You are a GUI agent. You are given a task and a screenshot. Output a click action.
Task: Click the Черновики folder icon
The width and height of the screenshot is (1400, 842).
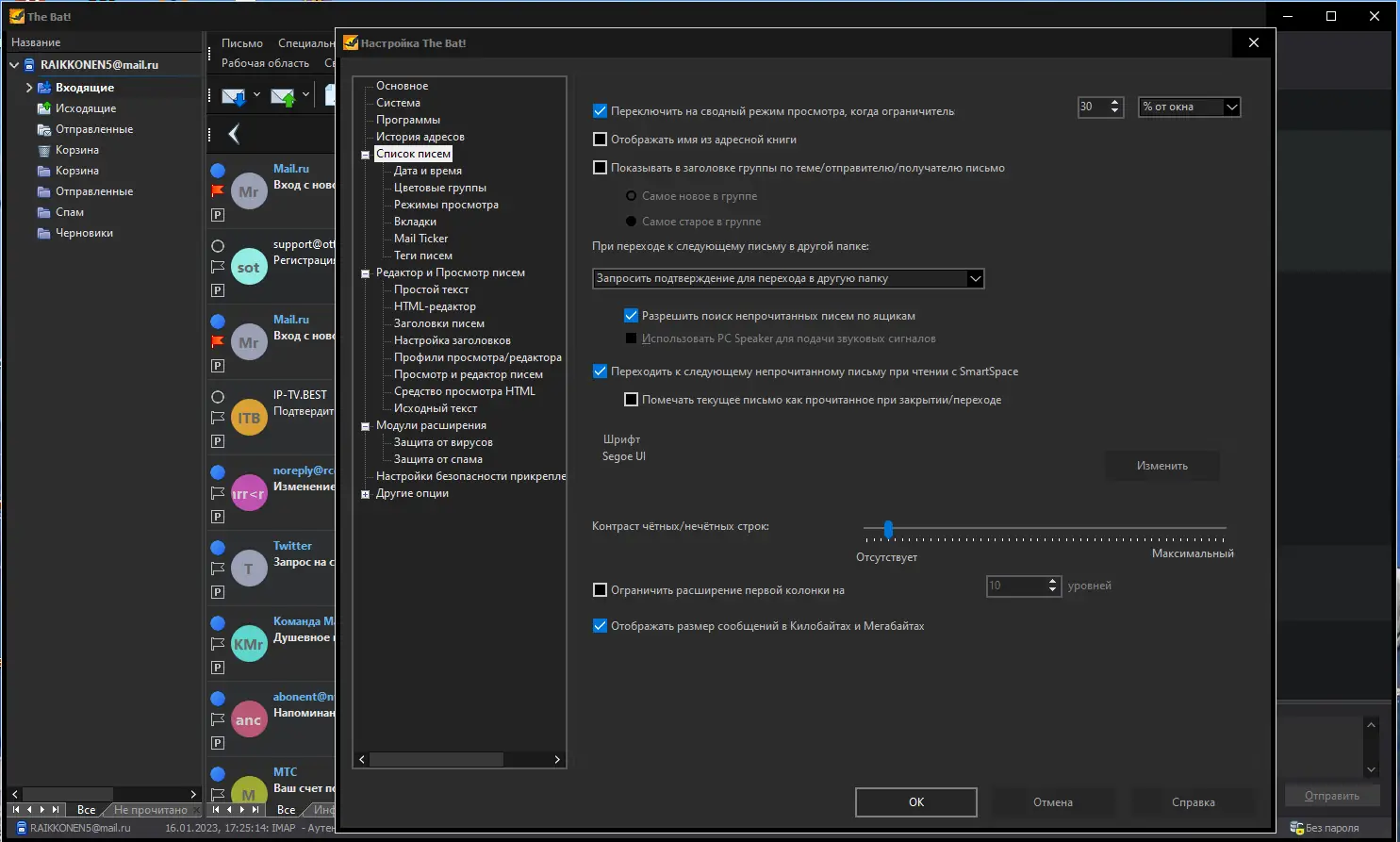(44, 233)
